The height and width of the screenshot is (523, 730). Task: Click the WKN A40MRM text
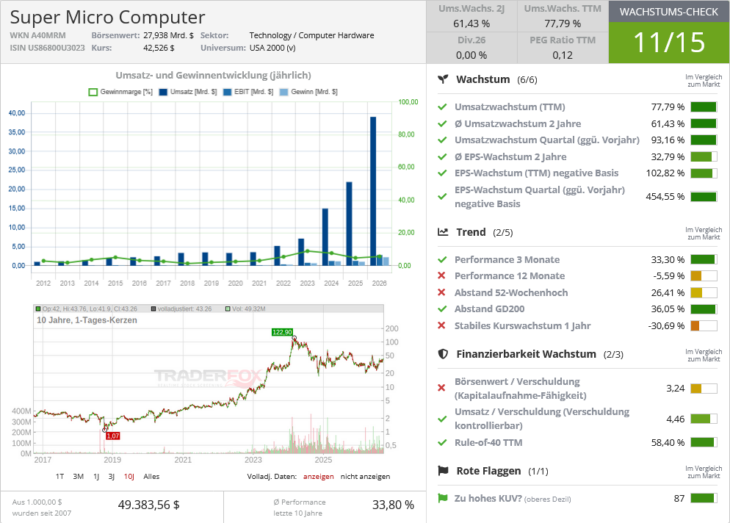[x=38, y=35]
